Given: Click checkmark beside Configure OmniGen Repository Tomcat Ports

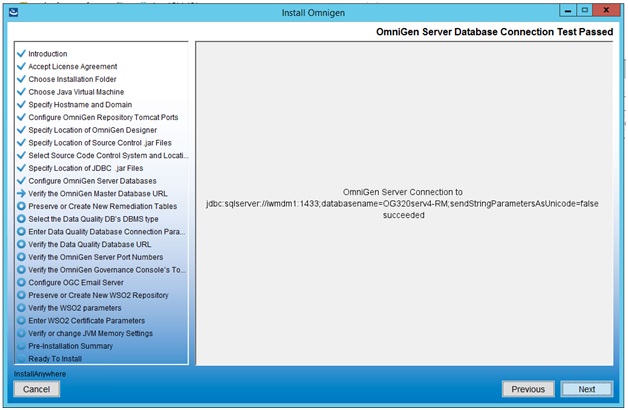Looking at the screenshot, I should 22,117.
